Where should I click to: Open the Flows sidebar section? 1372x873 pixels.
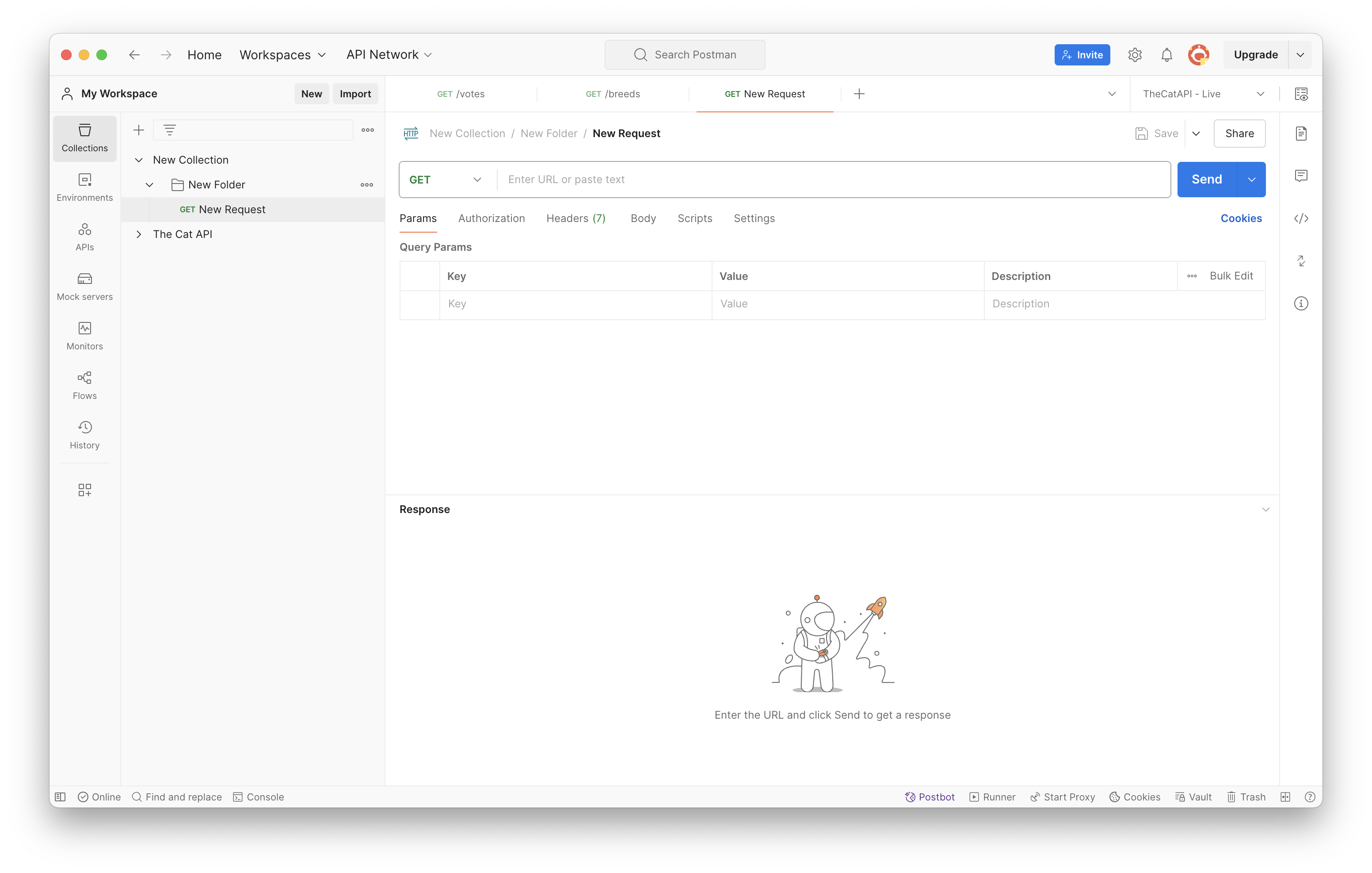84,386
